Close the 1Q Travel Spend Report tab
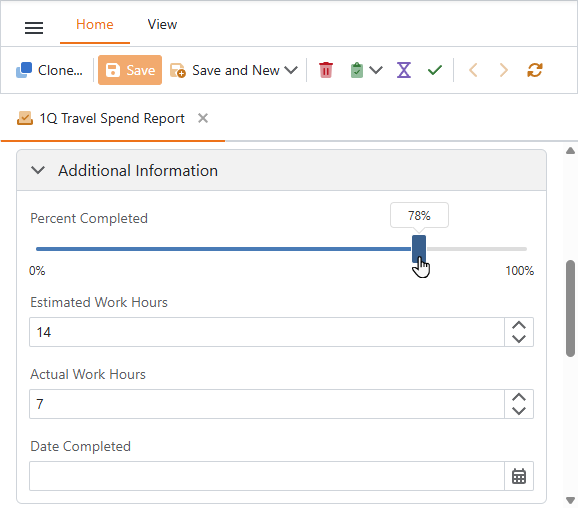 coord(203,118)
